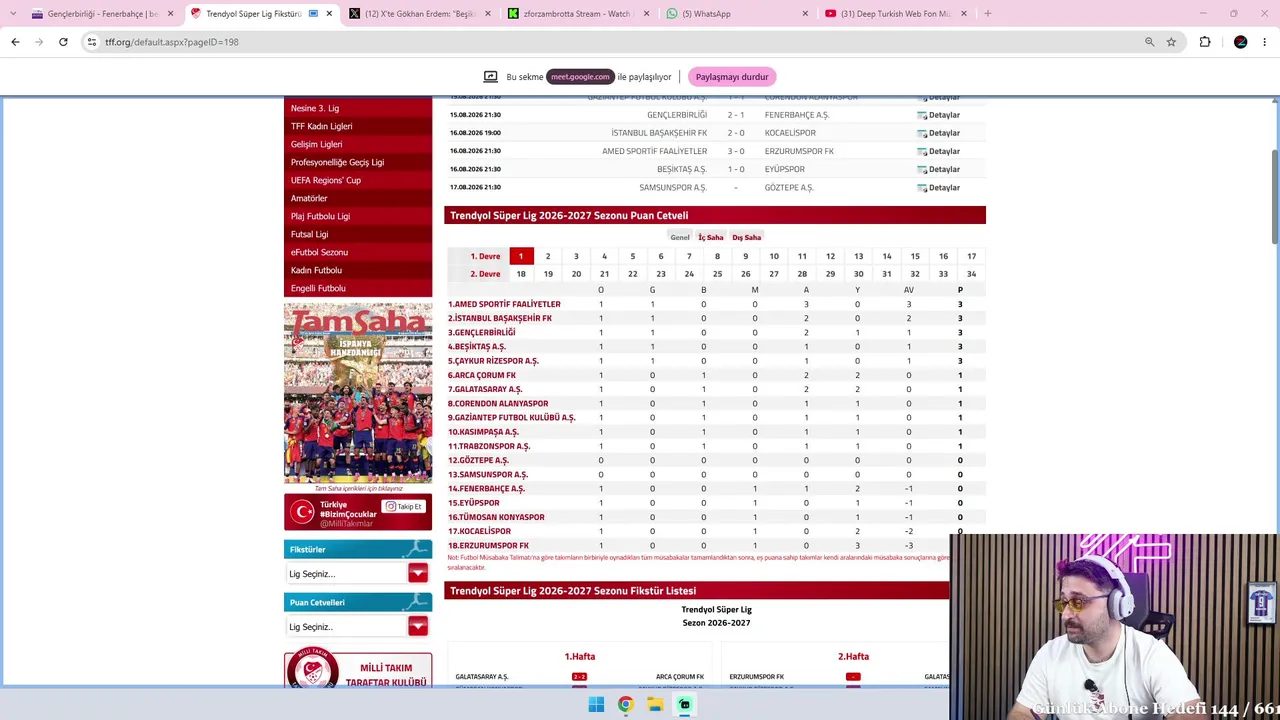The image size is (1280, 720).
Task: Open a new browser tab
Action: click(987, 13)
